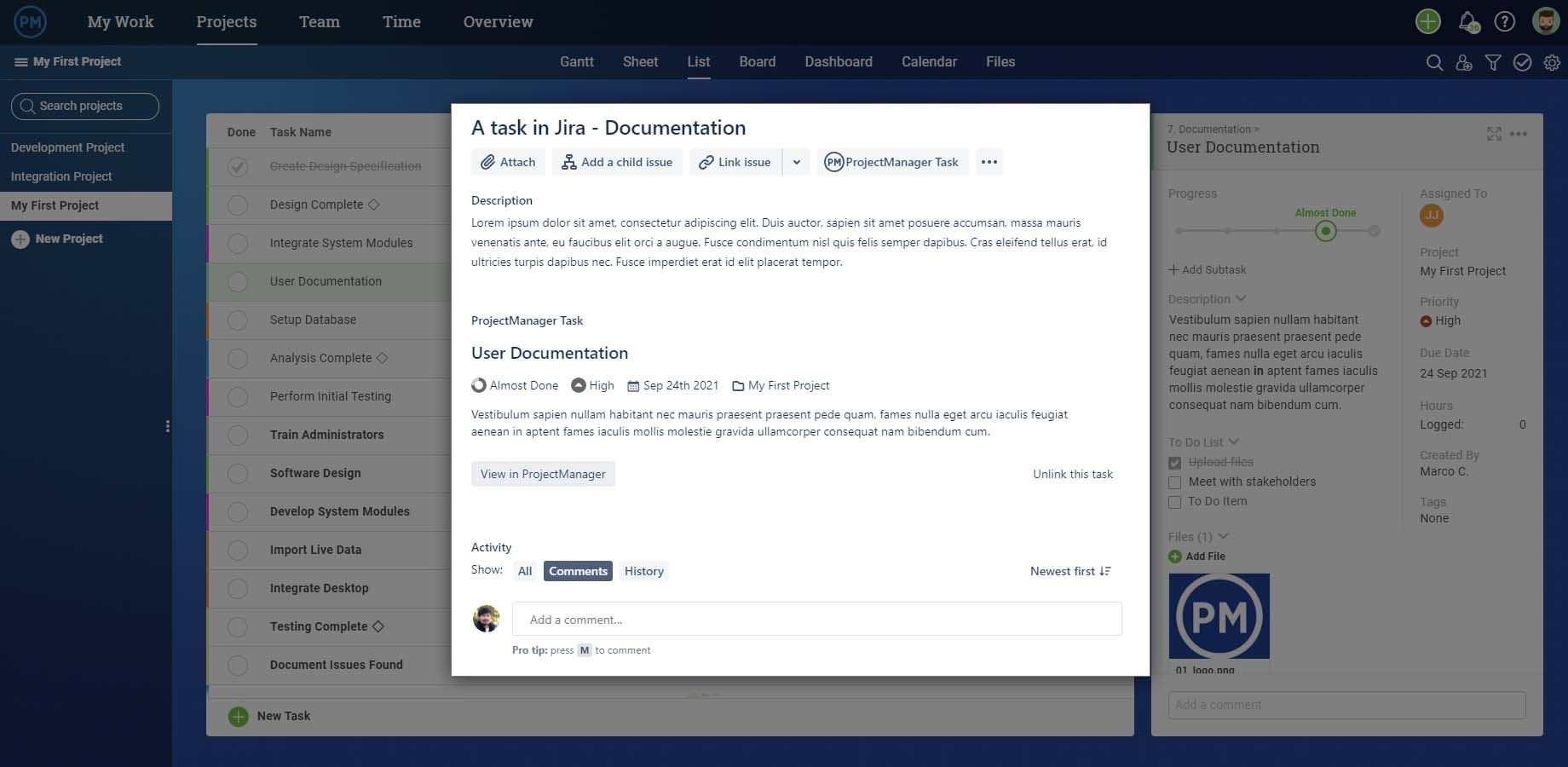
Task: Click the green add plus icon in header
Action: click(x=1428, y=21)
